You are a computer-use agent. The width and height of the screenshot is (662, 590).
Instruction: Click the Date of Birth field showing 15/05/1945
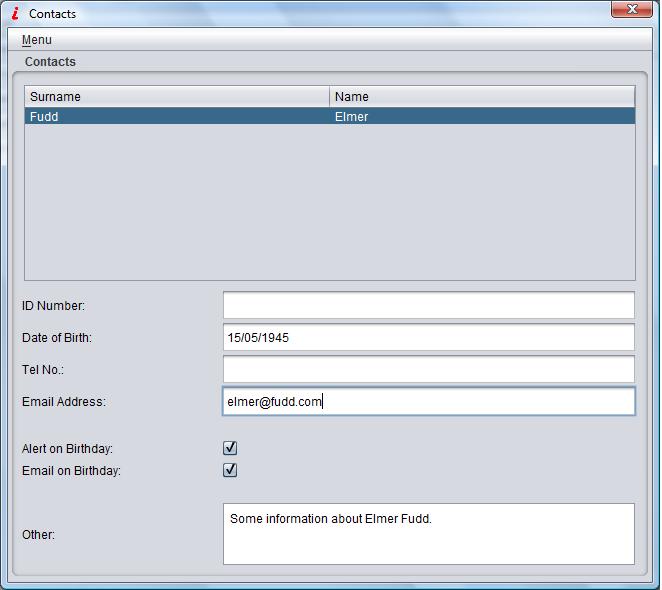point(428,337)
